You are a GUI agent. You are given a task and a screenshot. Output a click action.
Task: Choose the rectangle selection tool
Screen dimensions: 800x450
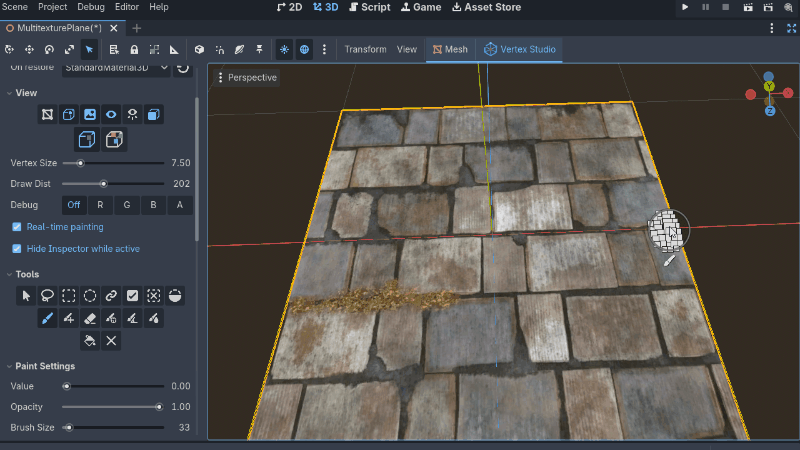tap(68, 295)
